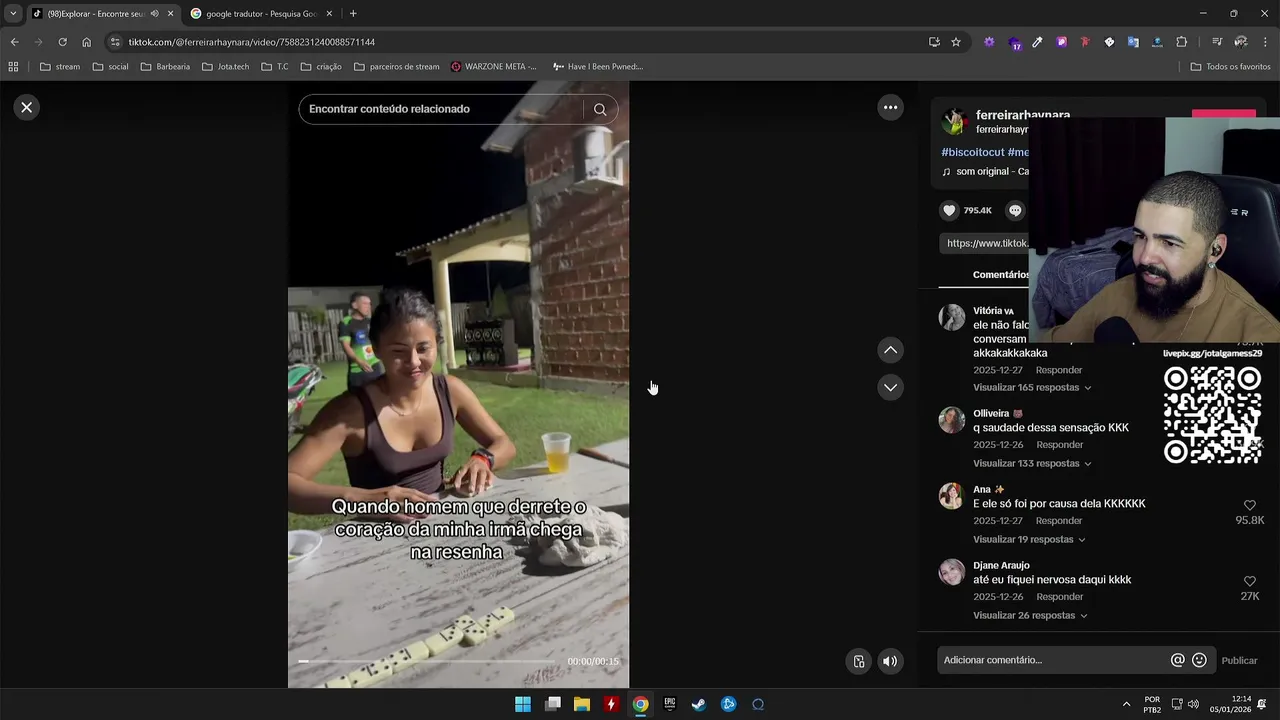Open the stream bookmark folder
The height and width of the screenshot is (720, 1280).
pyautogui.click(x=60, y=67)
